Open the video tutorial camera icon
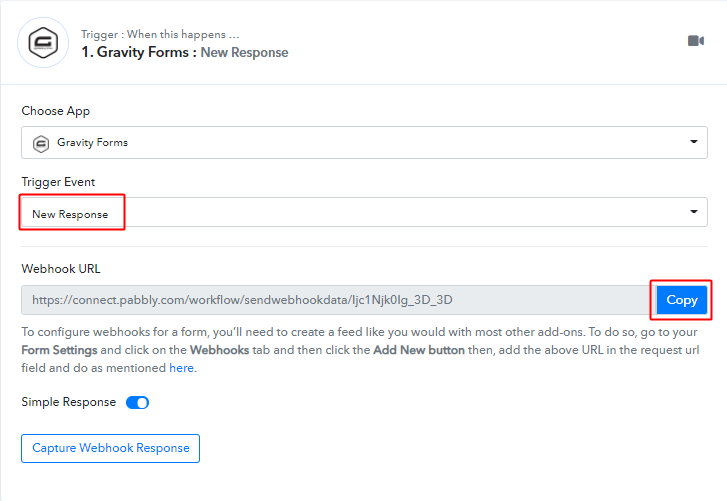 pyautogui.click(x=695, y=41)
